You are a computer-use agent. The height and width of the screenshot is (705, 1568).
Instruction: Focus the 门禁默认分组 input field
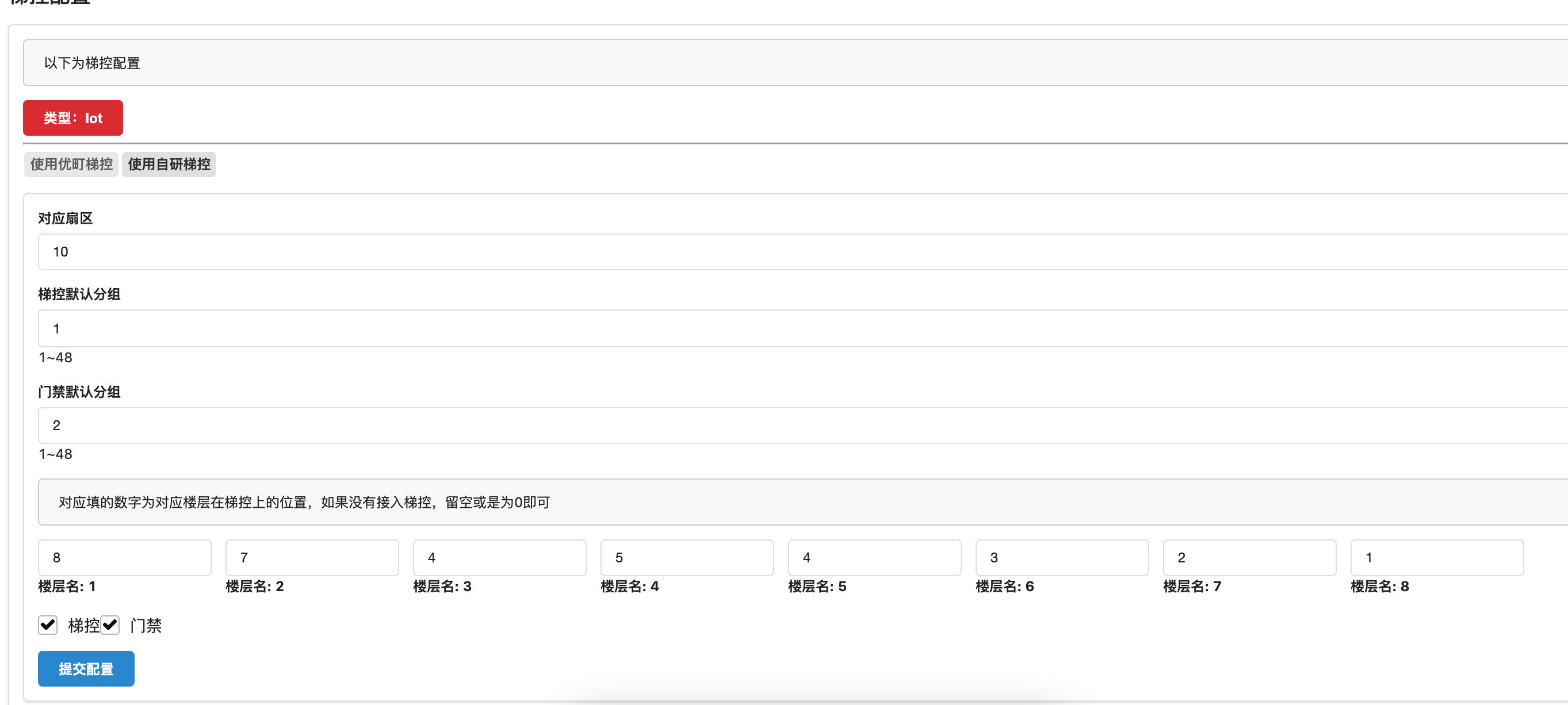(791, 425)
